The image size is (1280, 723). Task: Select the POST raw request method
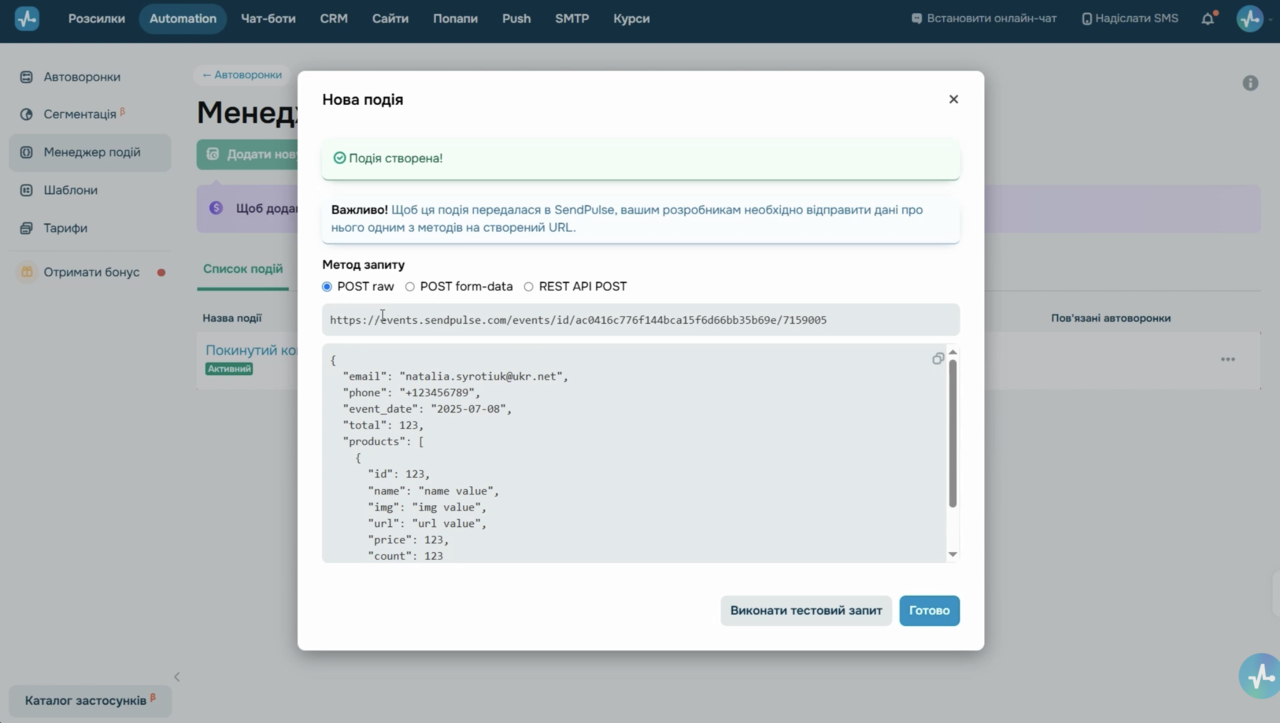click(x=327, y=286)
